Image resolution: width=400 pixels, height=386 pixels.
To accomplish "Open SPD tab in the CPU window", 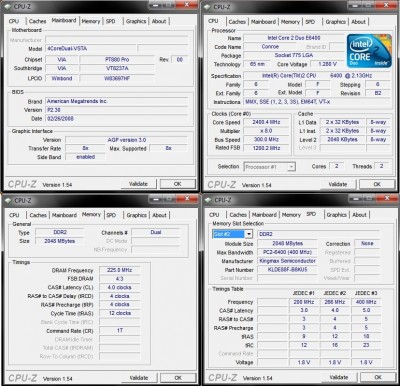I will pos(310,22).
